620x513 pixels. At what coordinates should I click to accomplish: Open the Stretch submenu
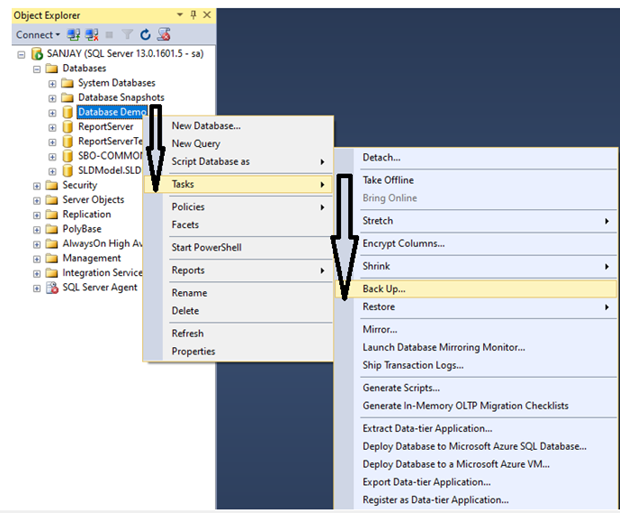point(476,221)
